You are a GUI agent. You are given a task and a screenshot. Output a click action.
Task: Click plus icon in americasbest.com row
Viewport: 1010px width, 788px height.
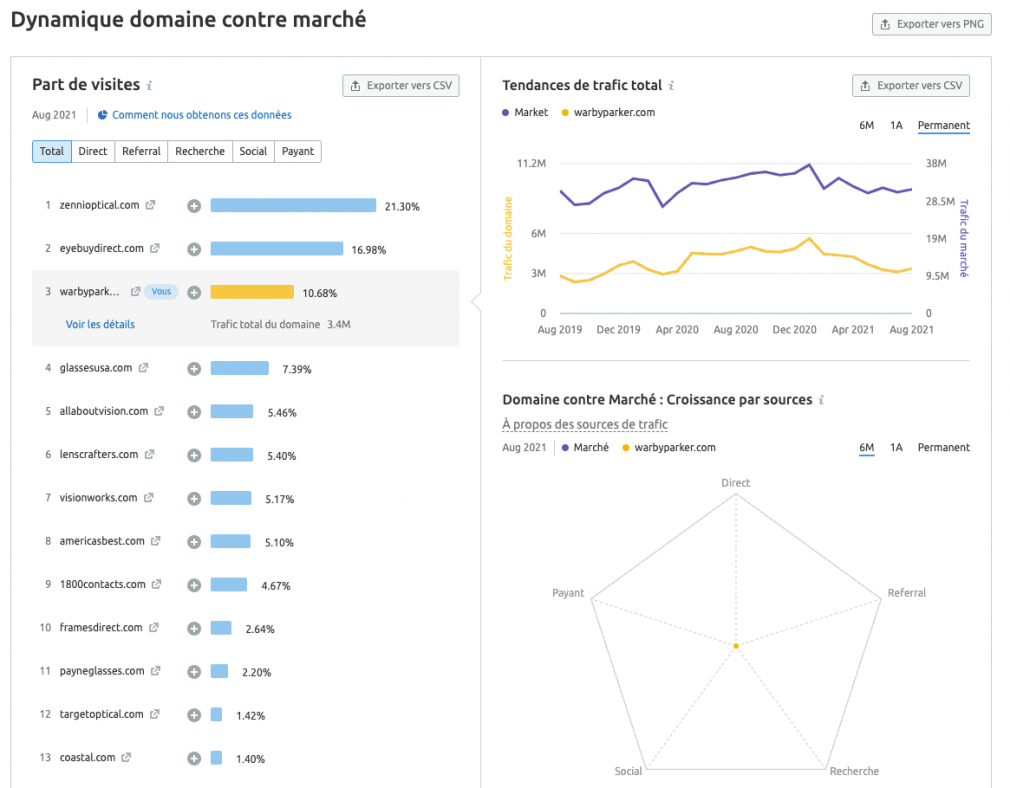pos(194,542)
